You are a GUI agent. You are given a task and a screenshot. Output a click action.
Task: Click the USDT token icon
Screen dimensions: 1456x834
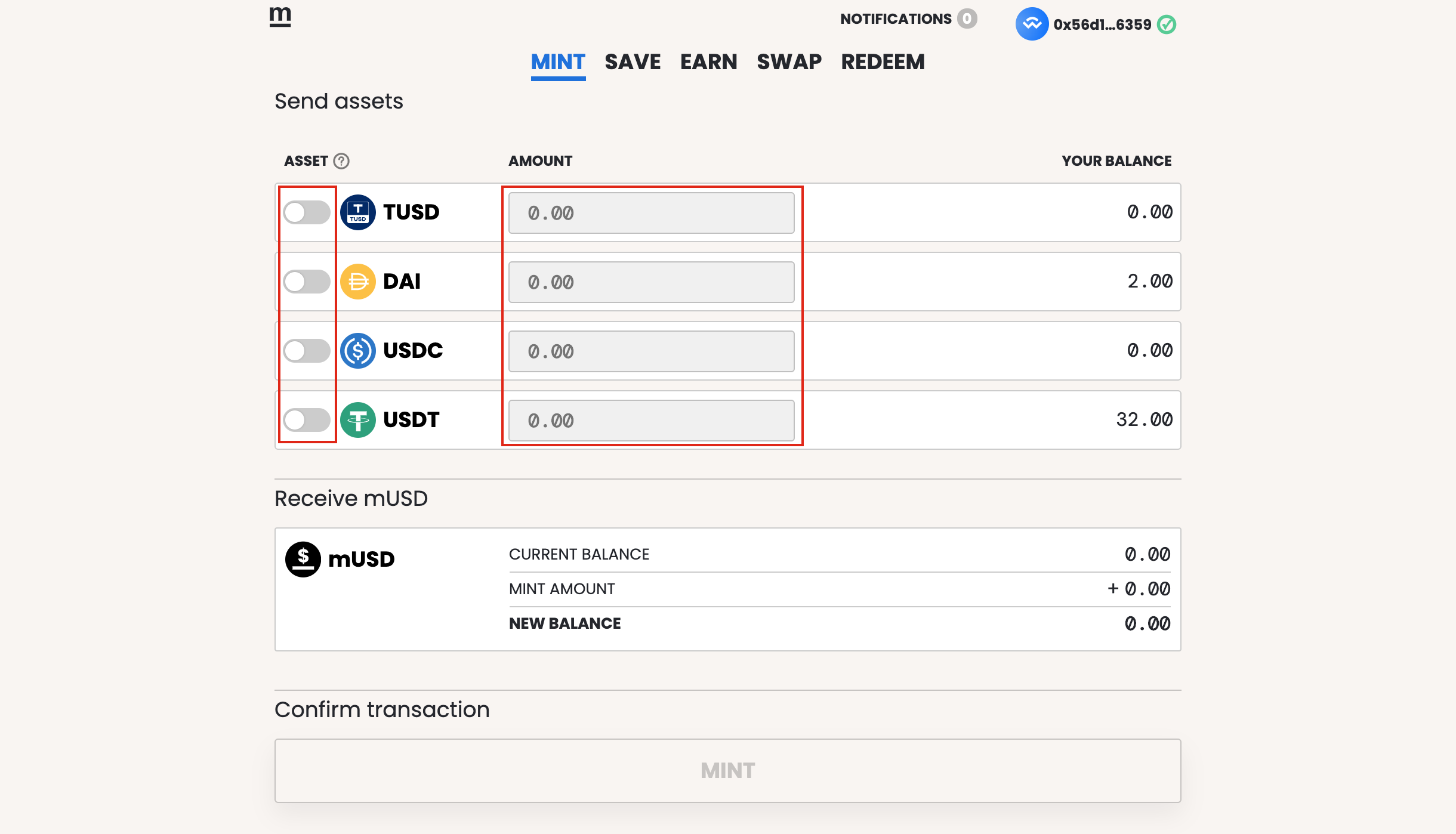click(x=358, y=420)
